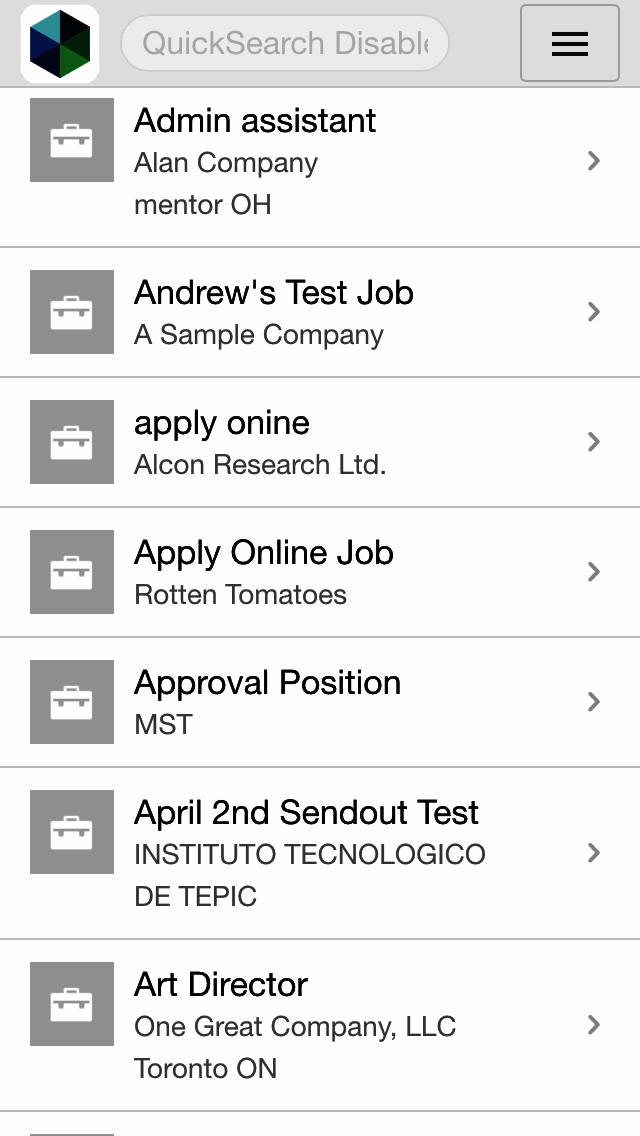This screenshot has height=1136, width=640.
Task: Expand Admin assistant row chevron
Action: point(594,161)
